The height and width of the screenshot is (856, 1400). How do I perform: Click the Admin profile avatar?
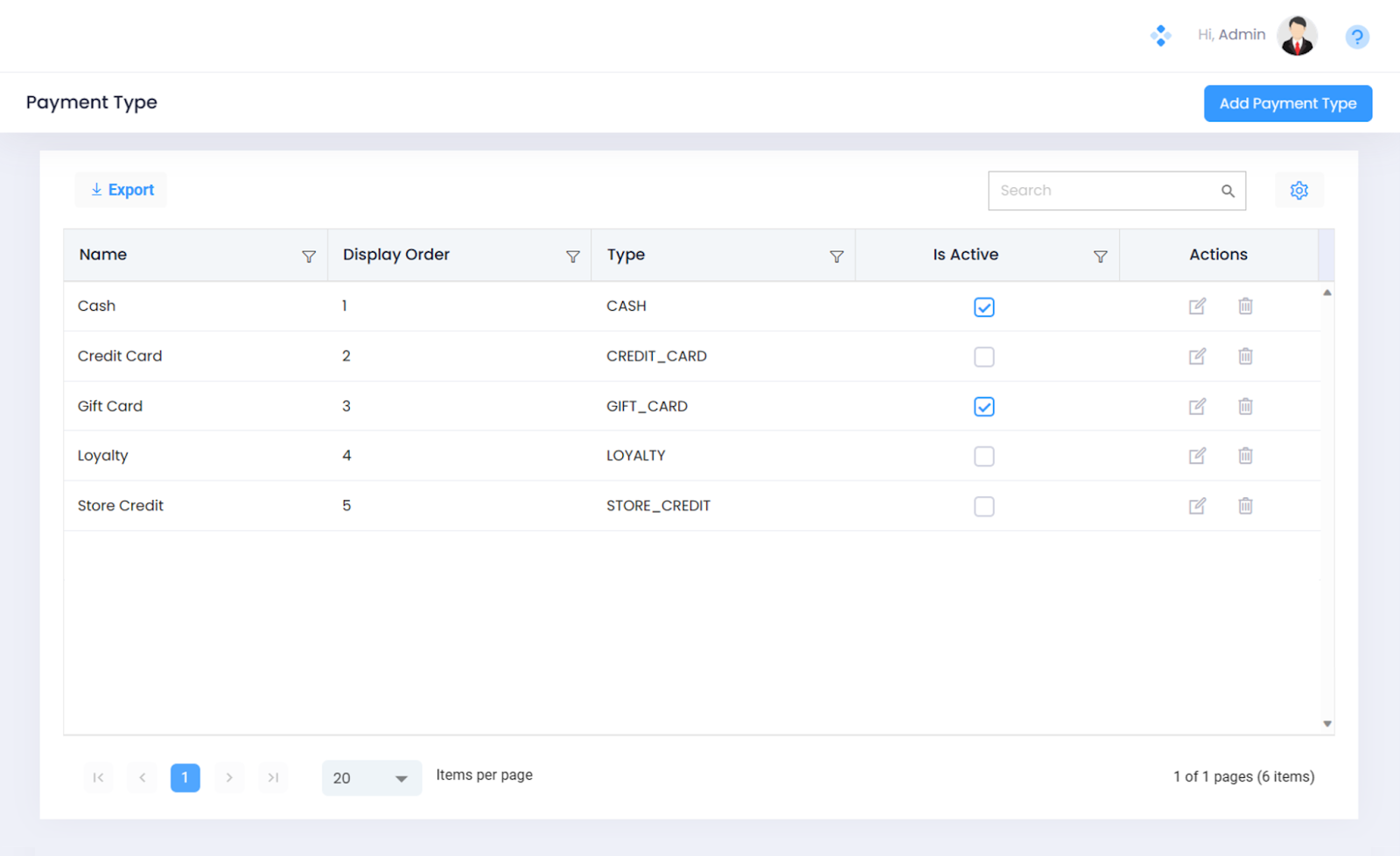(x=1296, y=36)
